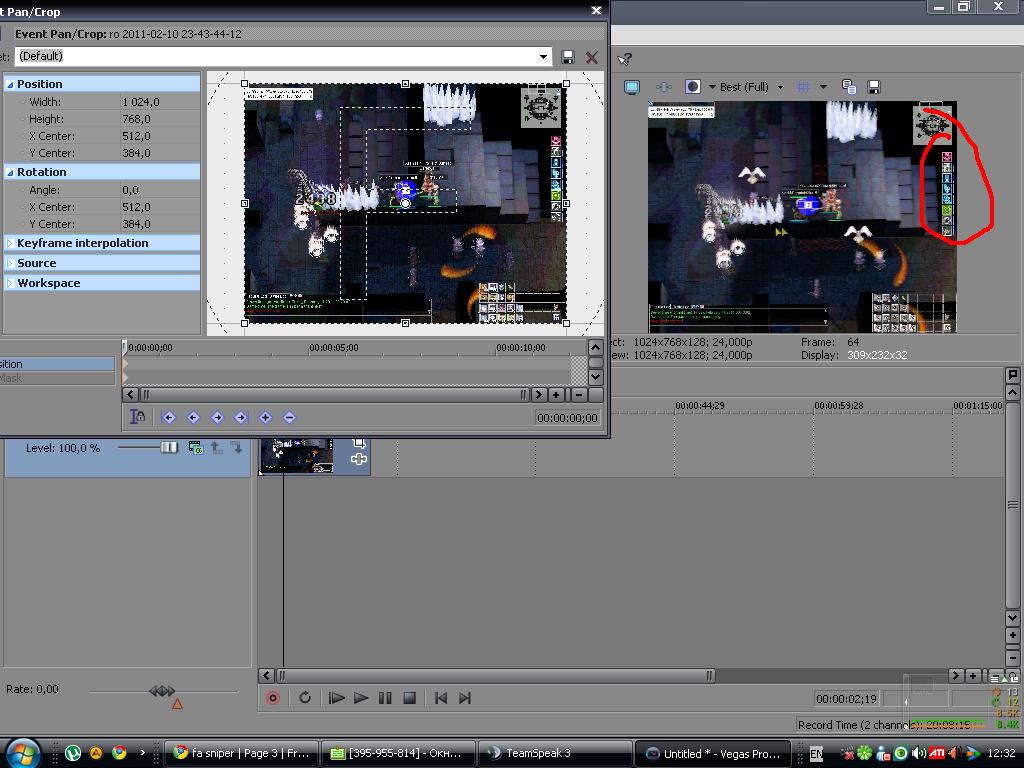
Task: Expand the Workspace property group
Action: [10, 283]
